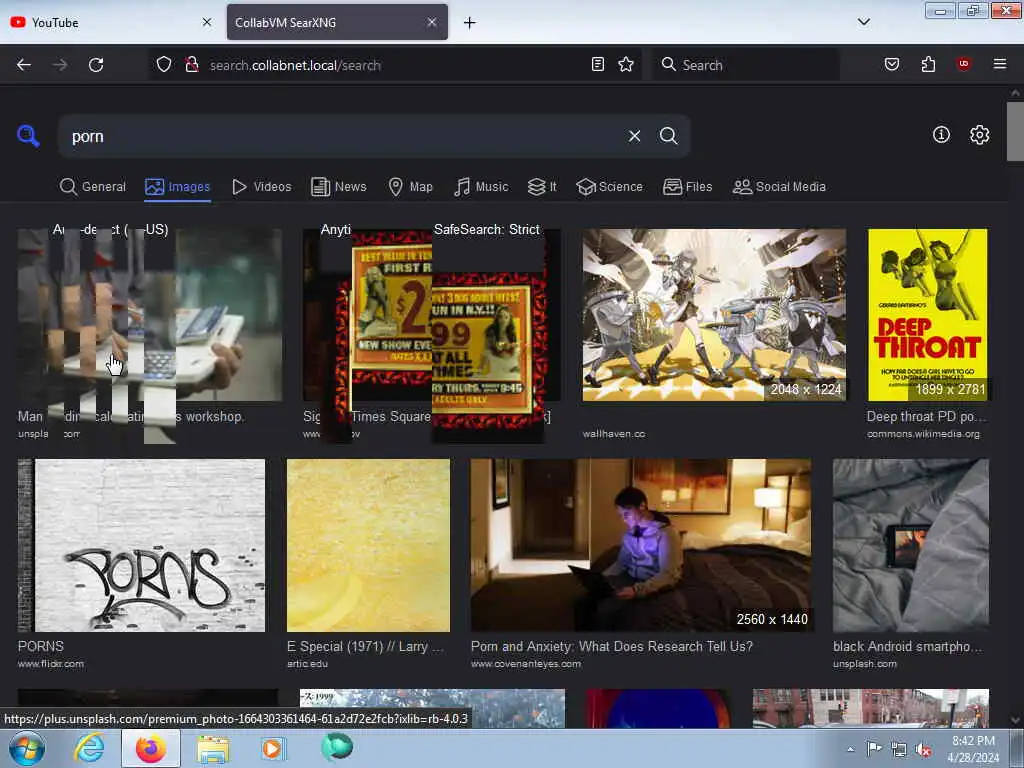Select the CollabVM SearXNG tab

click(x=337, y=22)
